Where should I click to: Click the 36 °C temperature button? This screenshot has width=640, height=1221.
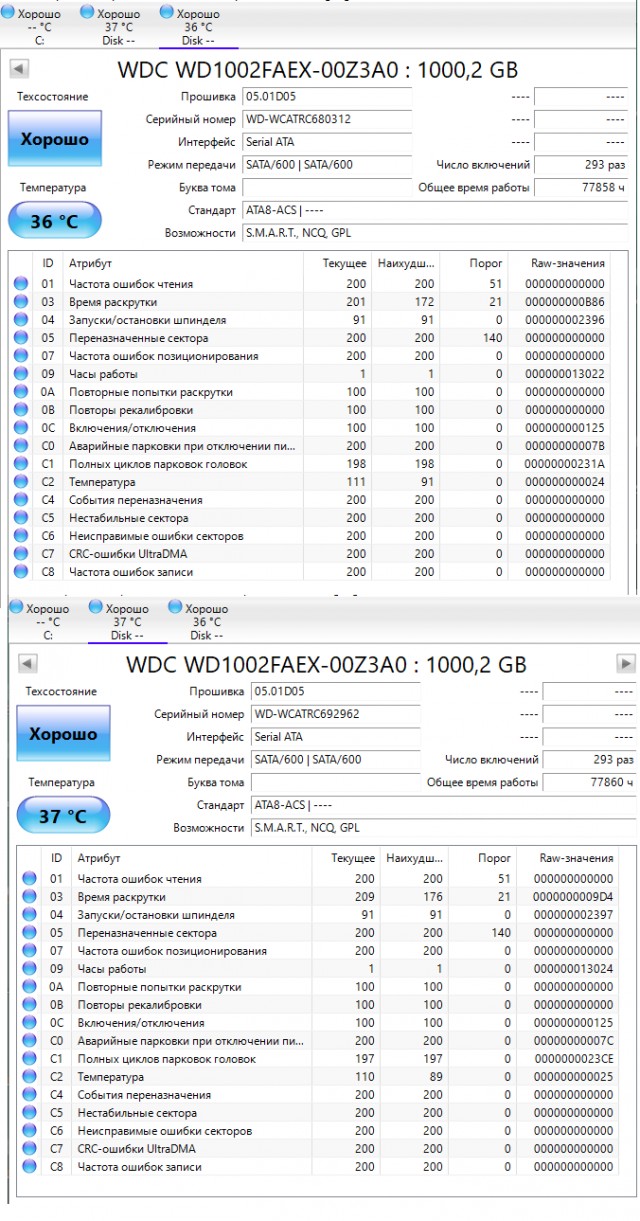[55, 221]
